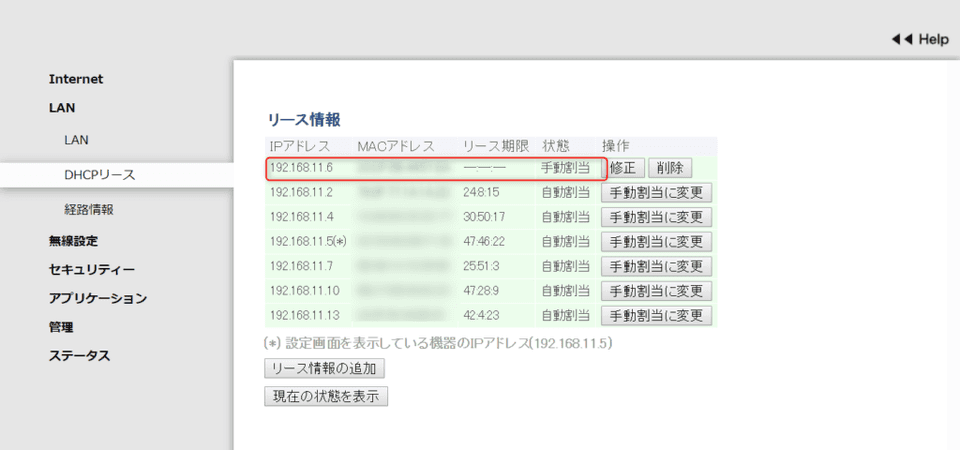Click the Help double-arrow icon
The height and width of the screenshot is (450, 960).
[x=901, y=39]
